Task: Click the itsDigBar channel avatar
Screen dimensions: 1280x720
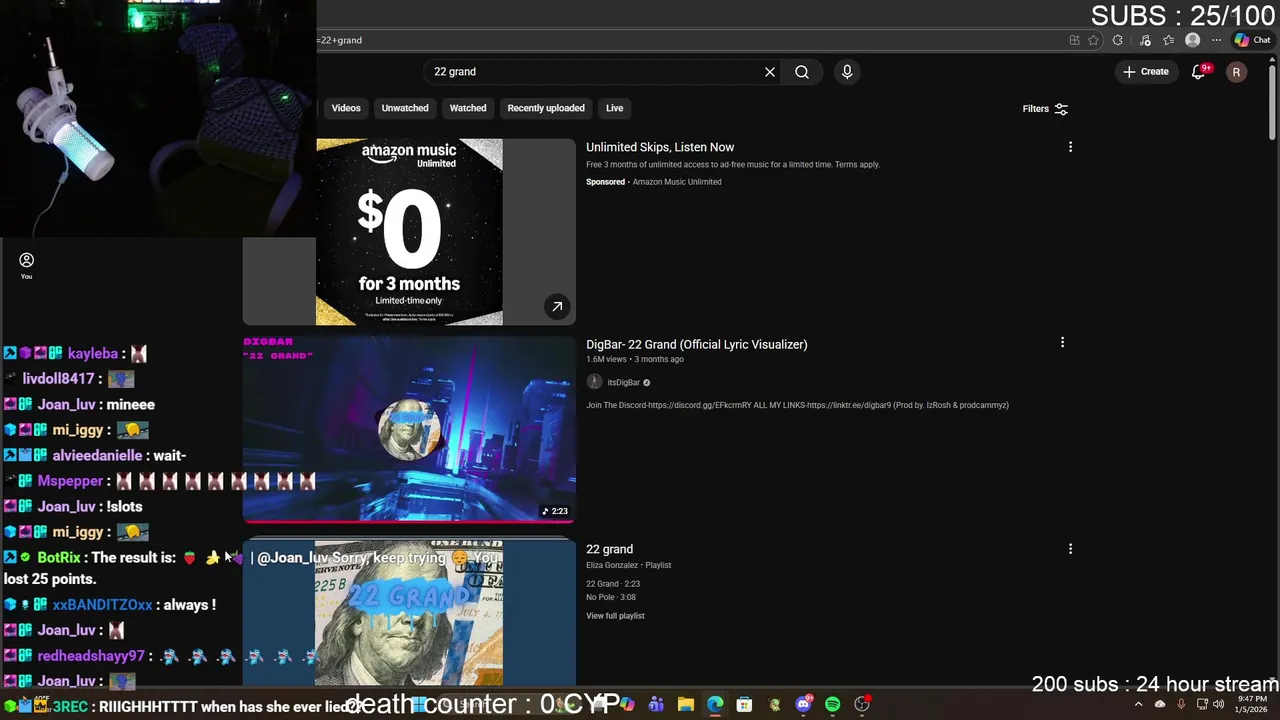Action: point(594,382)
